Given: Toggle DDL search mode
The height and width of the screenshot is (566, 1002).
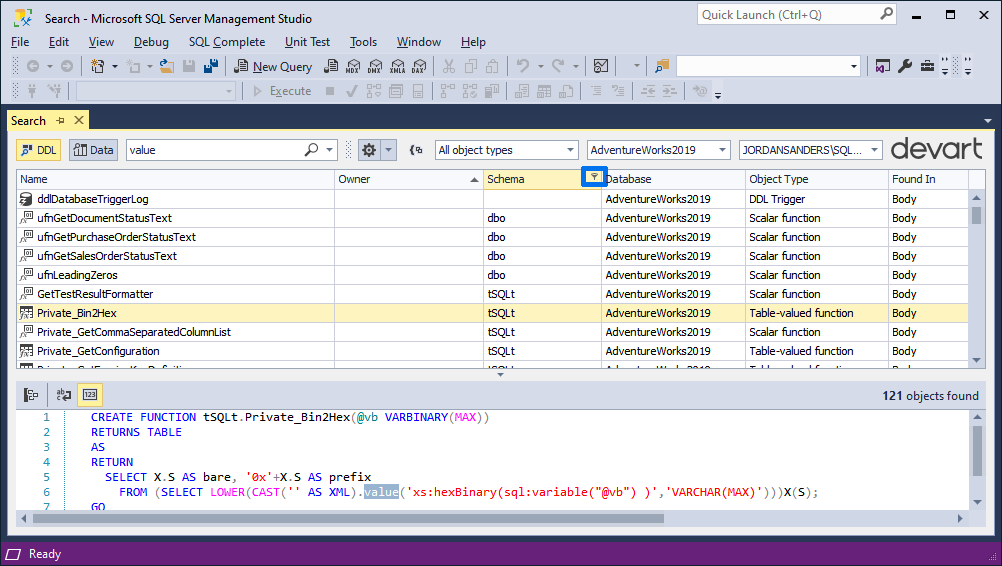Looking at the screenshot, I should (x=38, y=150).
